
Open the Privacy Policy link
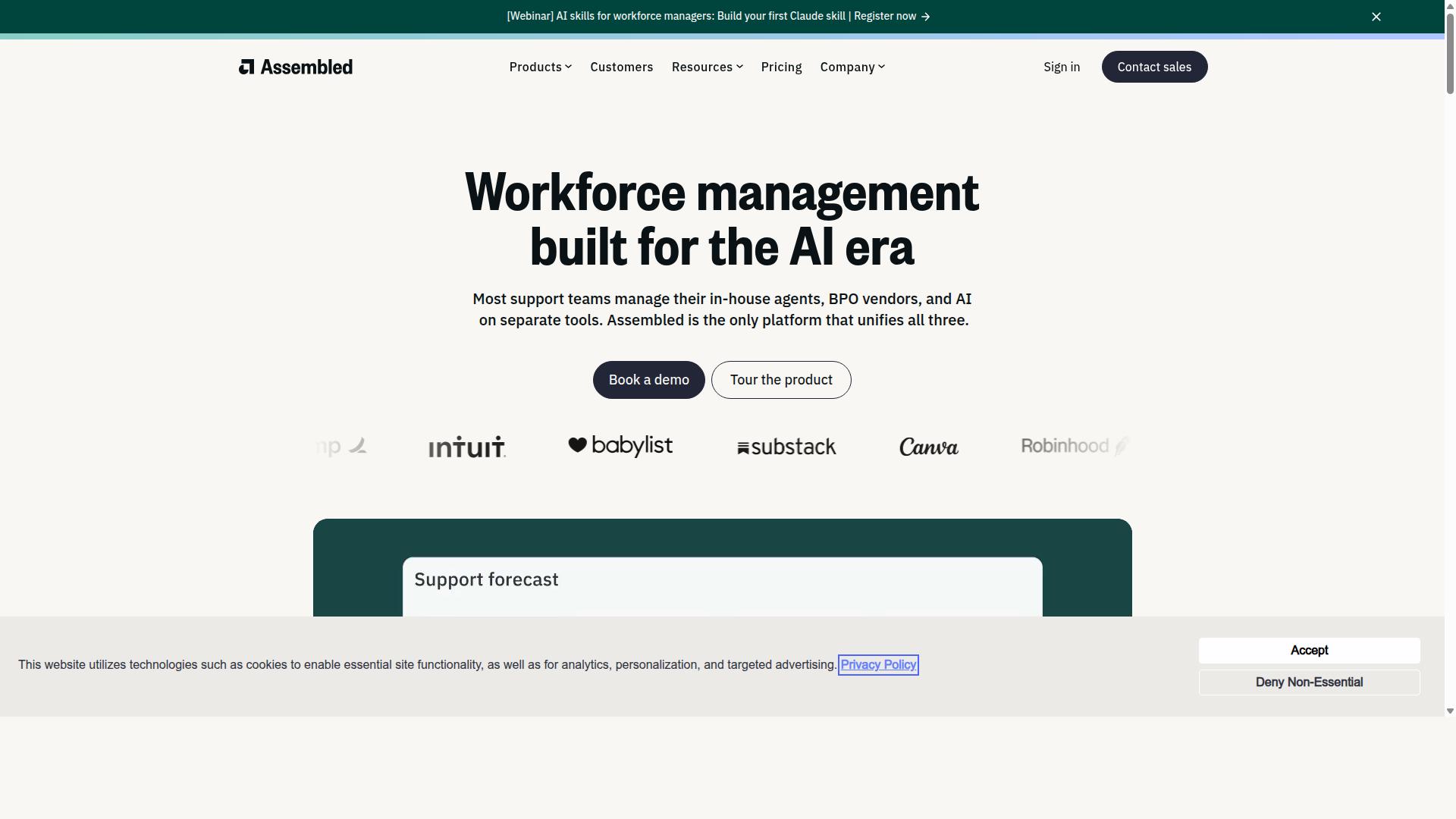click(878, 665)
